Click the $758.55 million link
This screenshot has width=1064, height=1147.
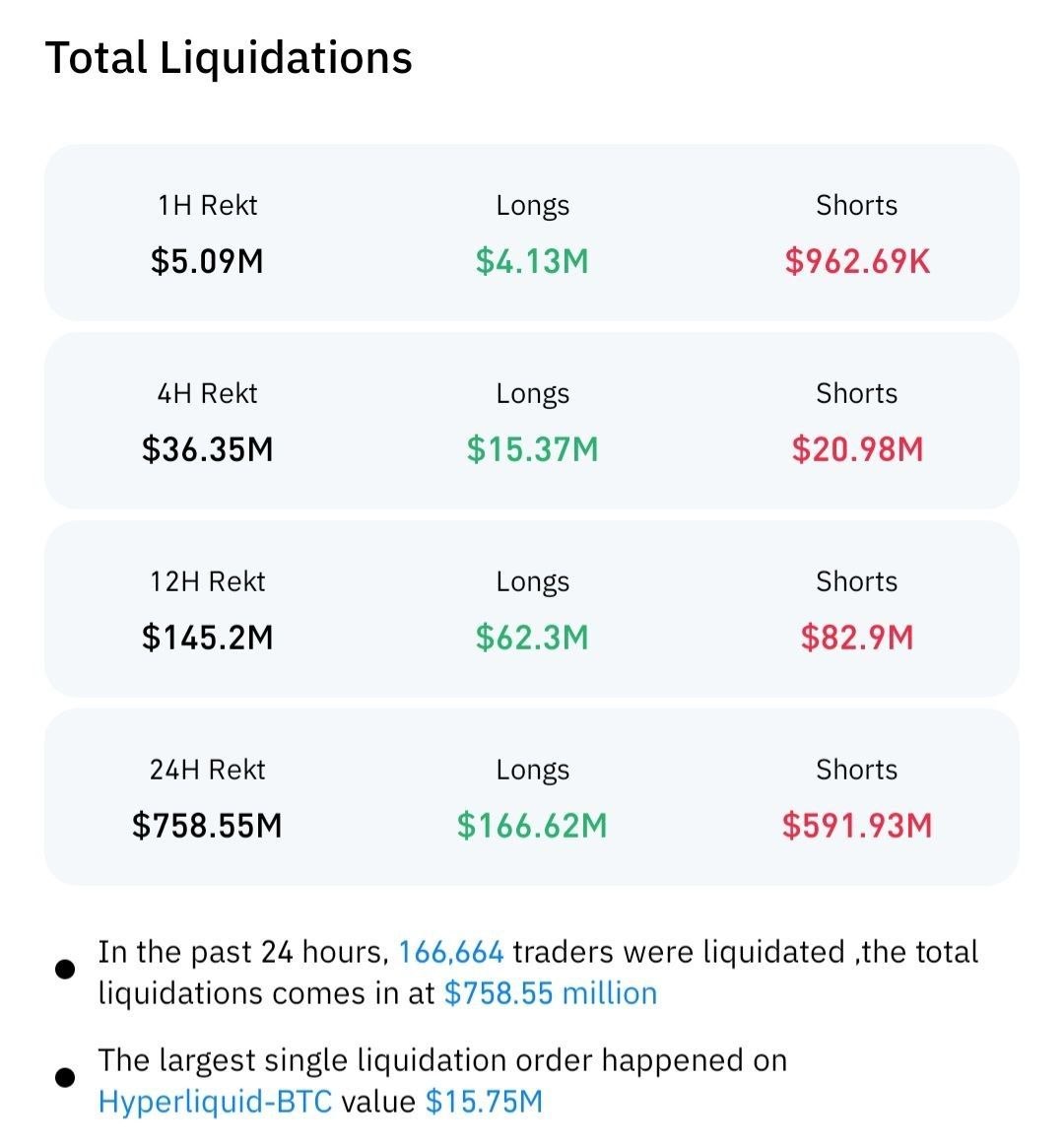click(x=550, y=992)
